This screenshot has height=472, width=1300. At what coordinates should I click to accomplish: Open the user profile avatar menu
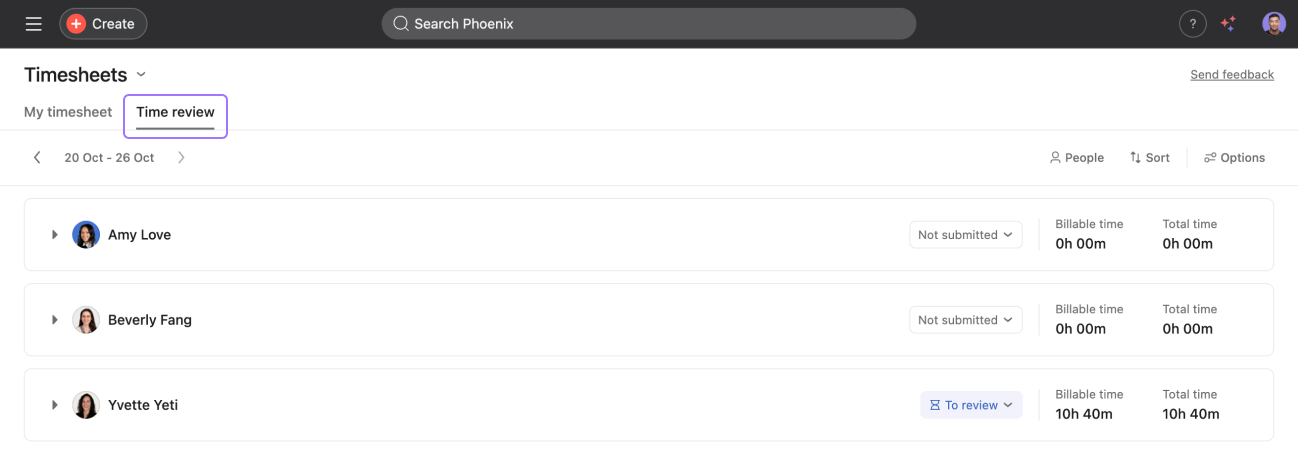pos(1273,24)
